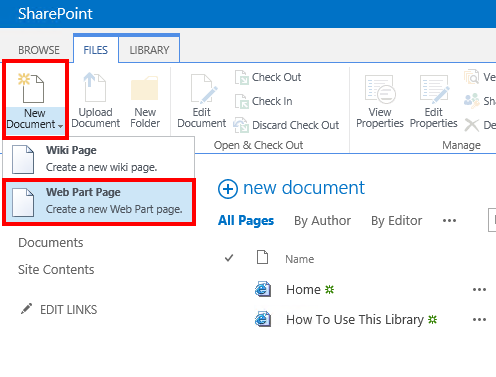Open How To Use This Library

click(x=355, y=320)
